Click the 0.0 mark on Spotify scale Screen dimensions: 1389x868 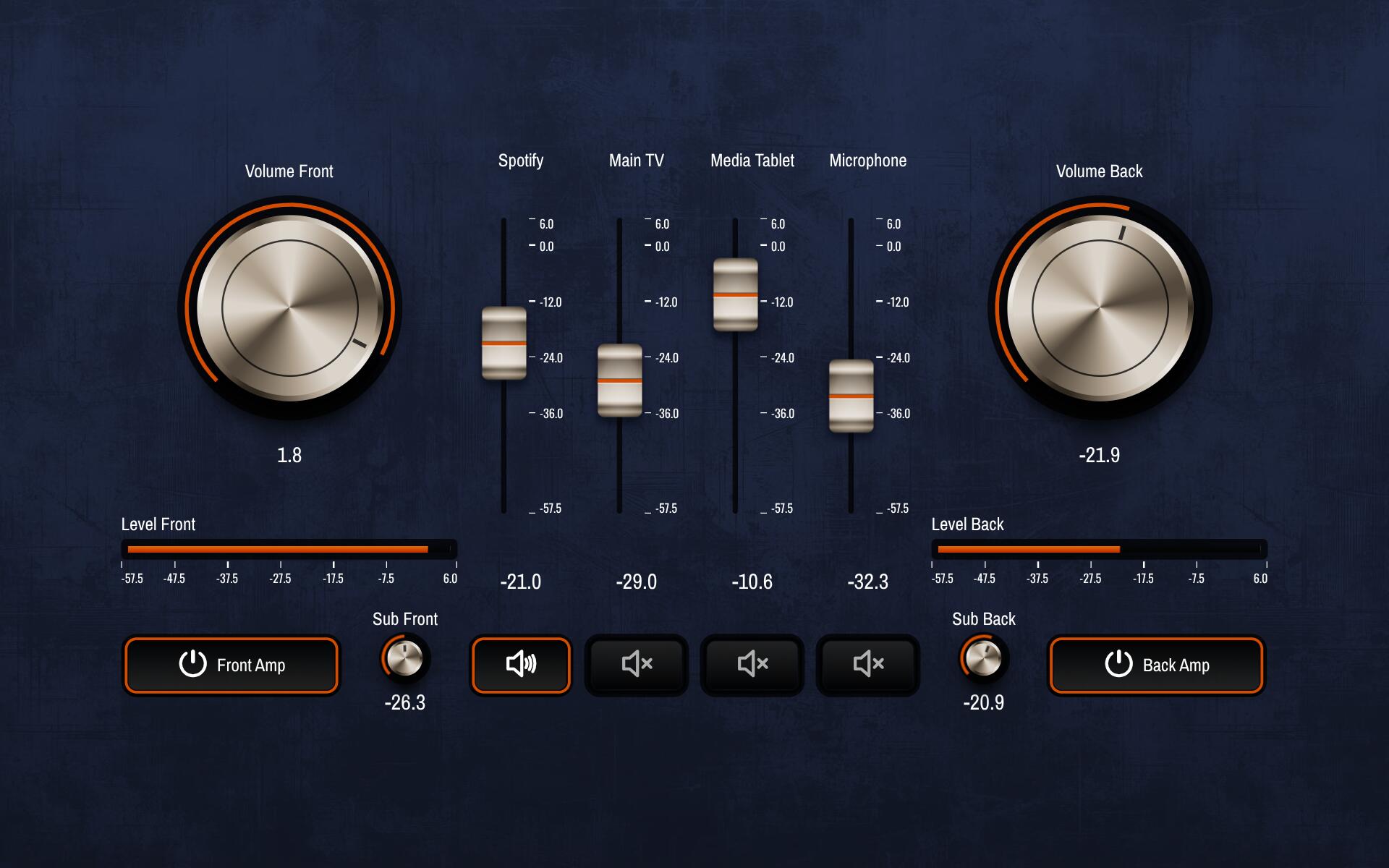point(545,247)
